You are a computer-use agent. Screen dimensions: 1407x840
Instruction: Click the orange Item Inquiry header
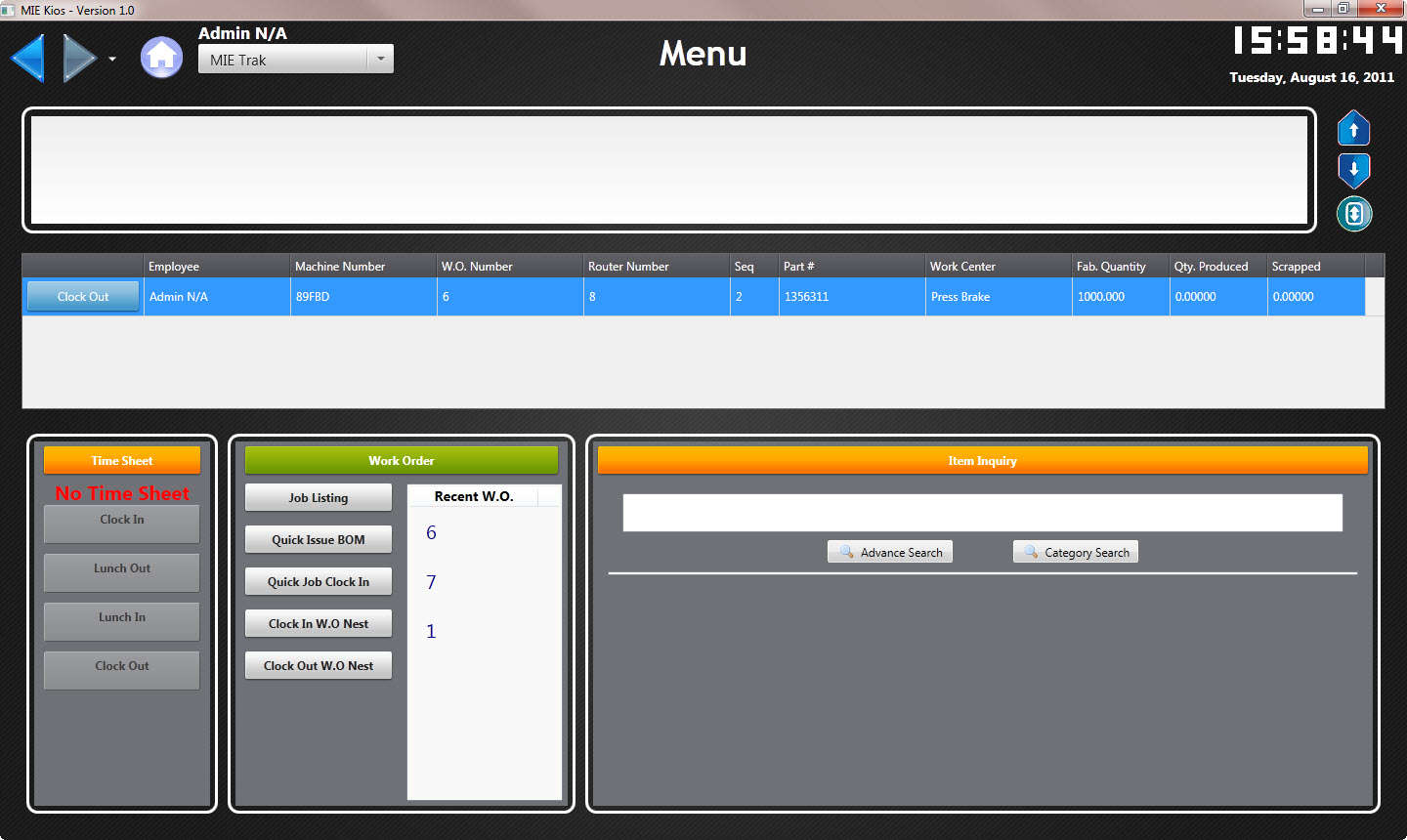(x=982, y=460)
